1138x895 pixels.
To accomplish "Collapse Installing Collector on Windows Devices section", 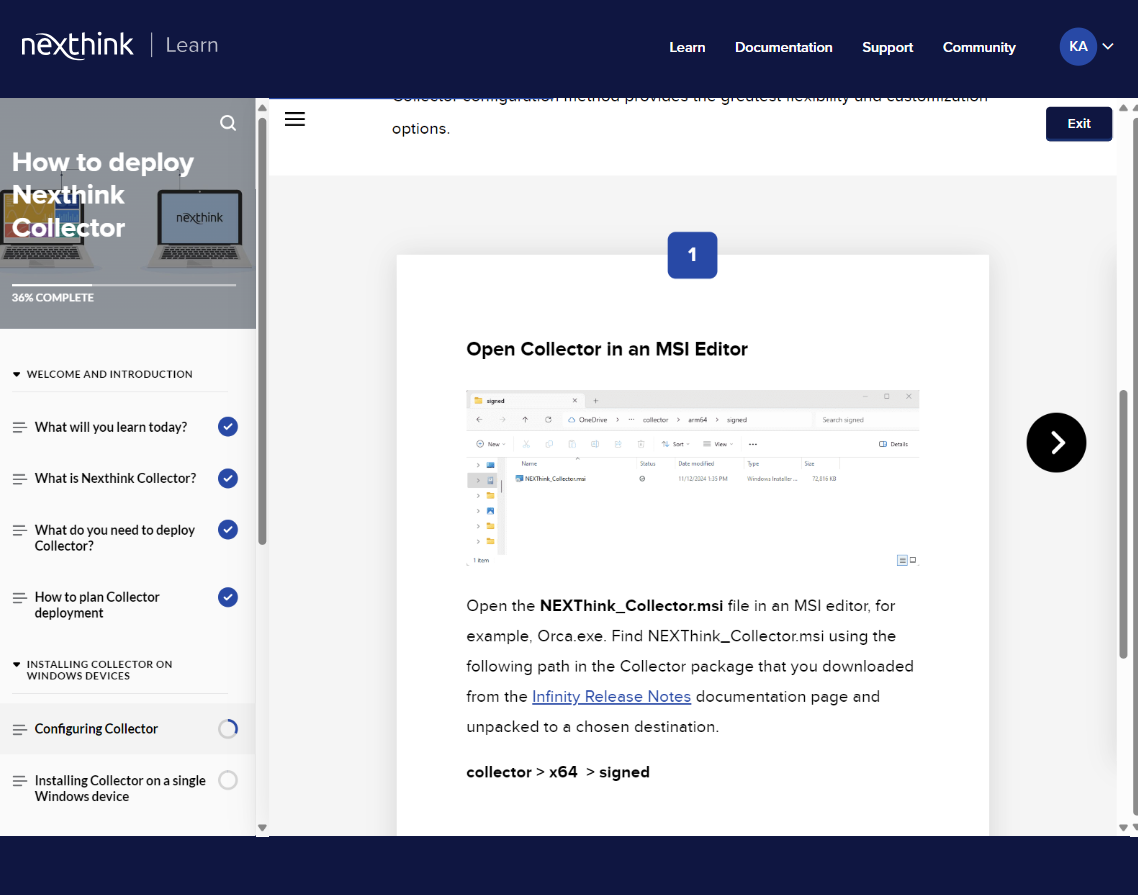I will [17, 664].
